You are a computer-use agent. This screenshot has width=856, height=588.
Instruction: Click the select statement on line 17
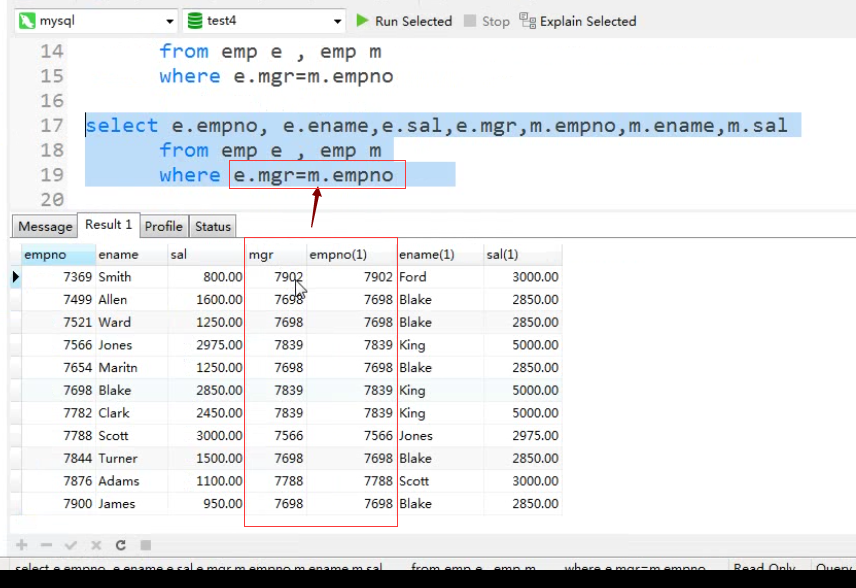tap(437, 126)
